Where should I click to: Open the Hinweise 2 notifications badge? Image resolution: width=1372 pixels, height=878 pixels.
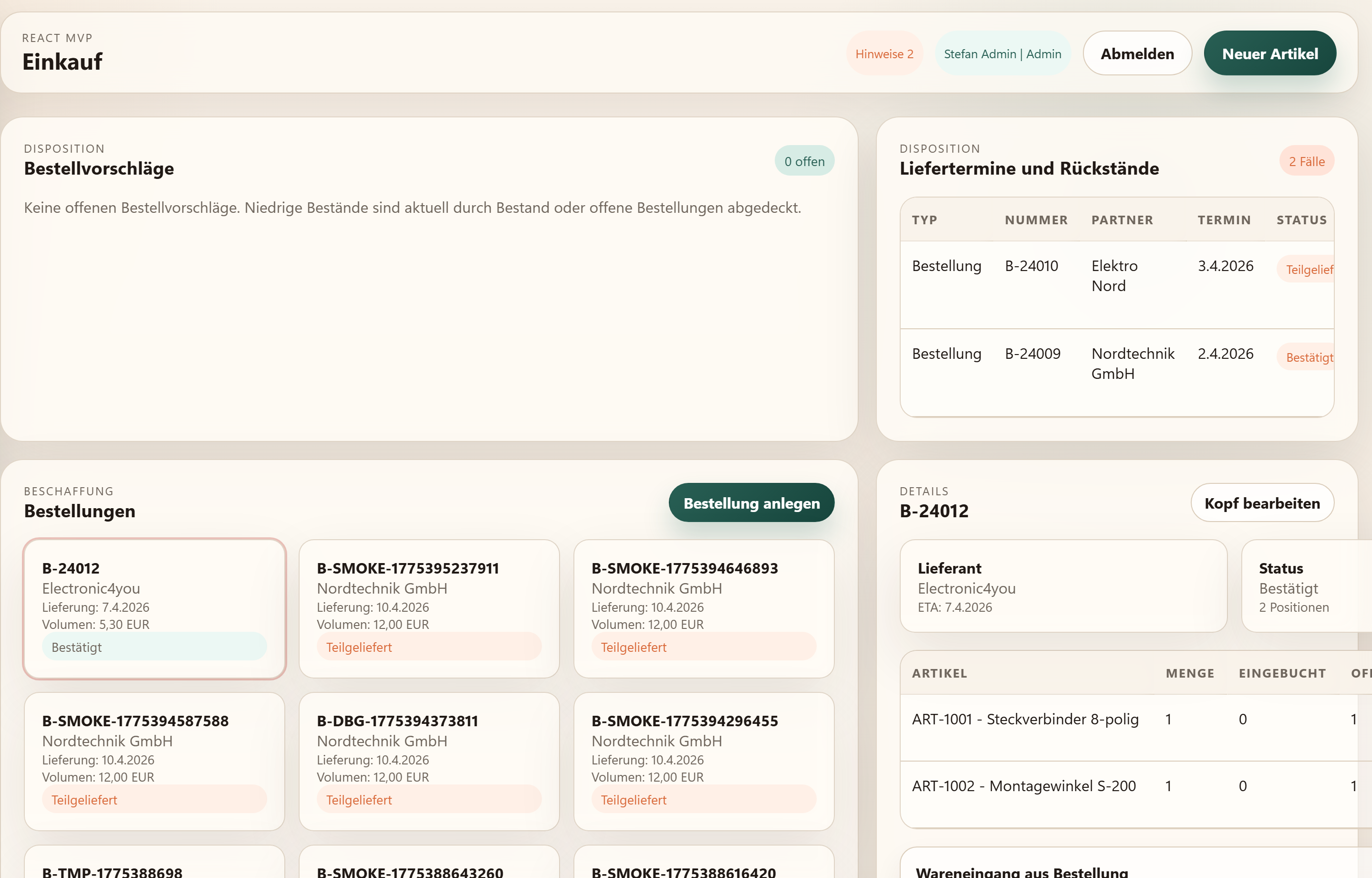883,53
